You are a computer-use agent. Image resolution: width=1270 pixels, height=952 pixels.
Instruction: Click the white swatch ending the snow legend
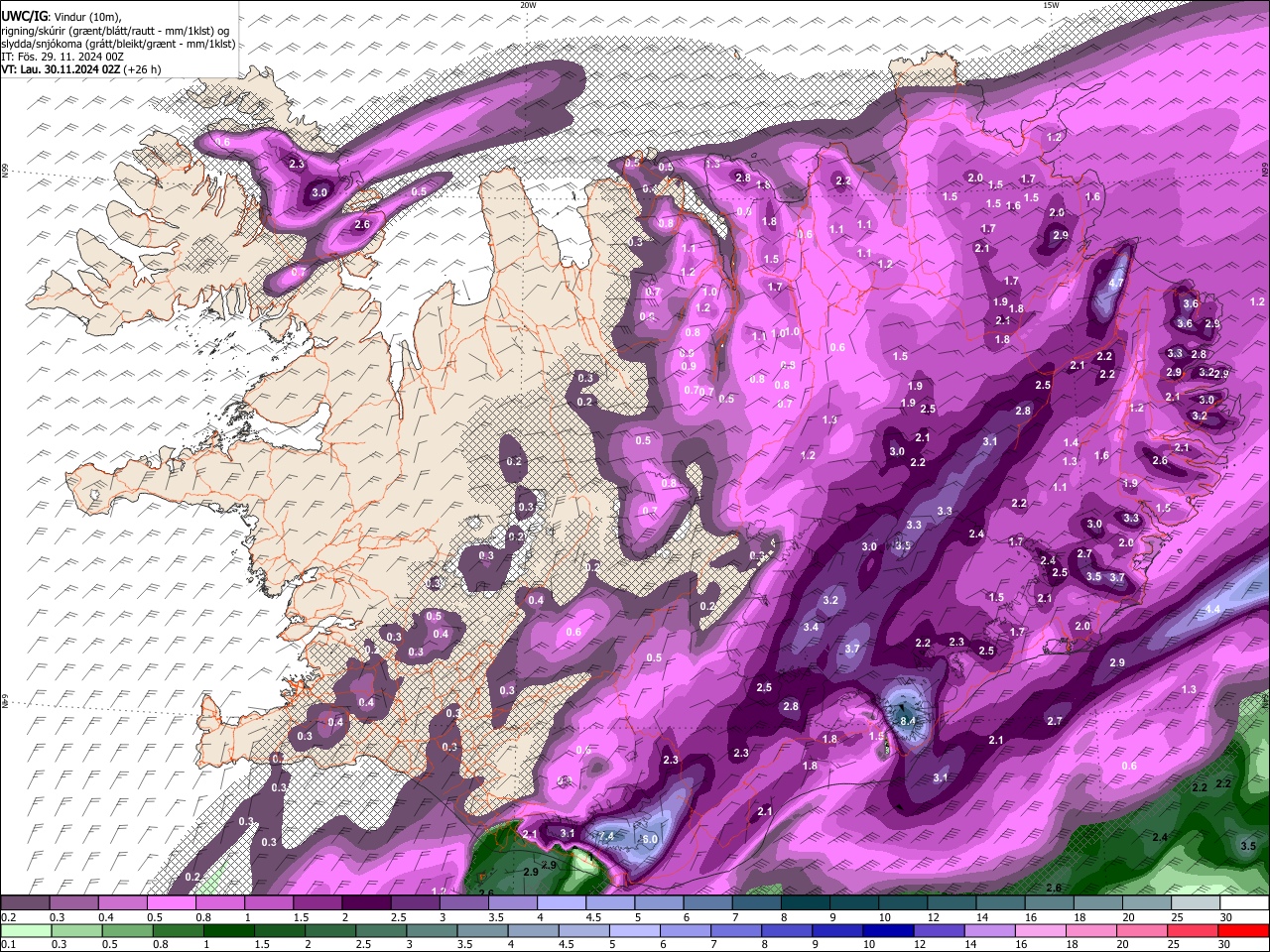(x=1244, y=903)
